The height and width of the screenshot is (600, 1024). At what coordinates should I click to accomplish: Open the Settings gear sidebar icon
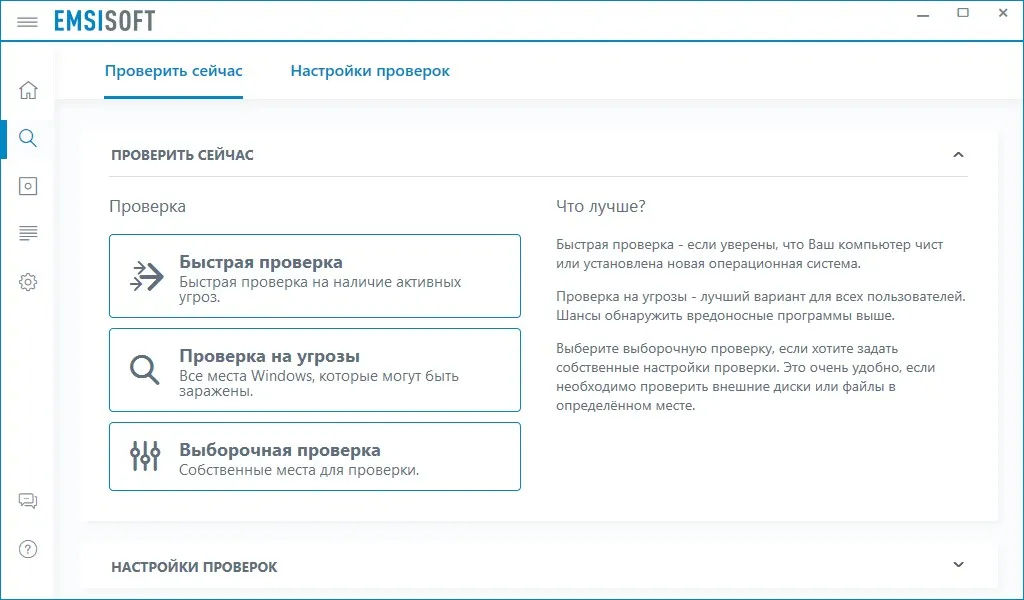coord(27,282)
